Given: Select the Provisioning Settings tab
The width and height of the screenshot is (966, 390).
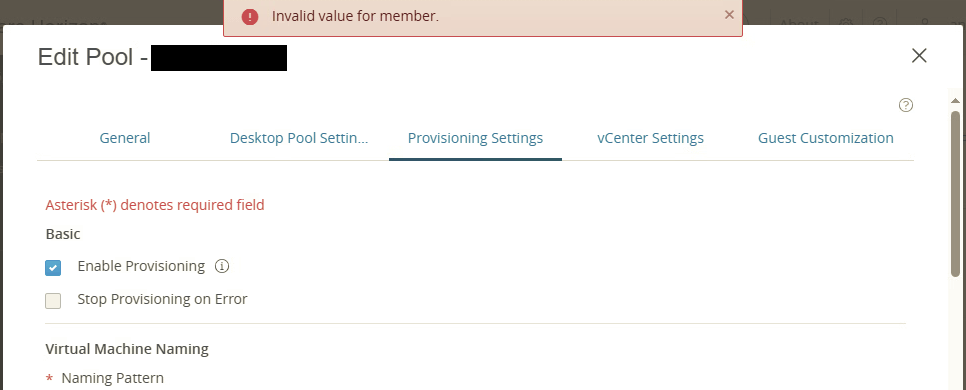Looking at the screenshot, I should coord(475,138).
